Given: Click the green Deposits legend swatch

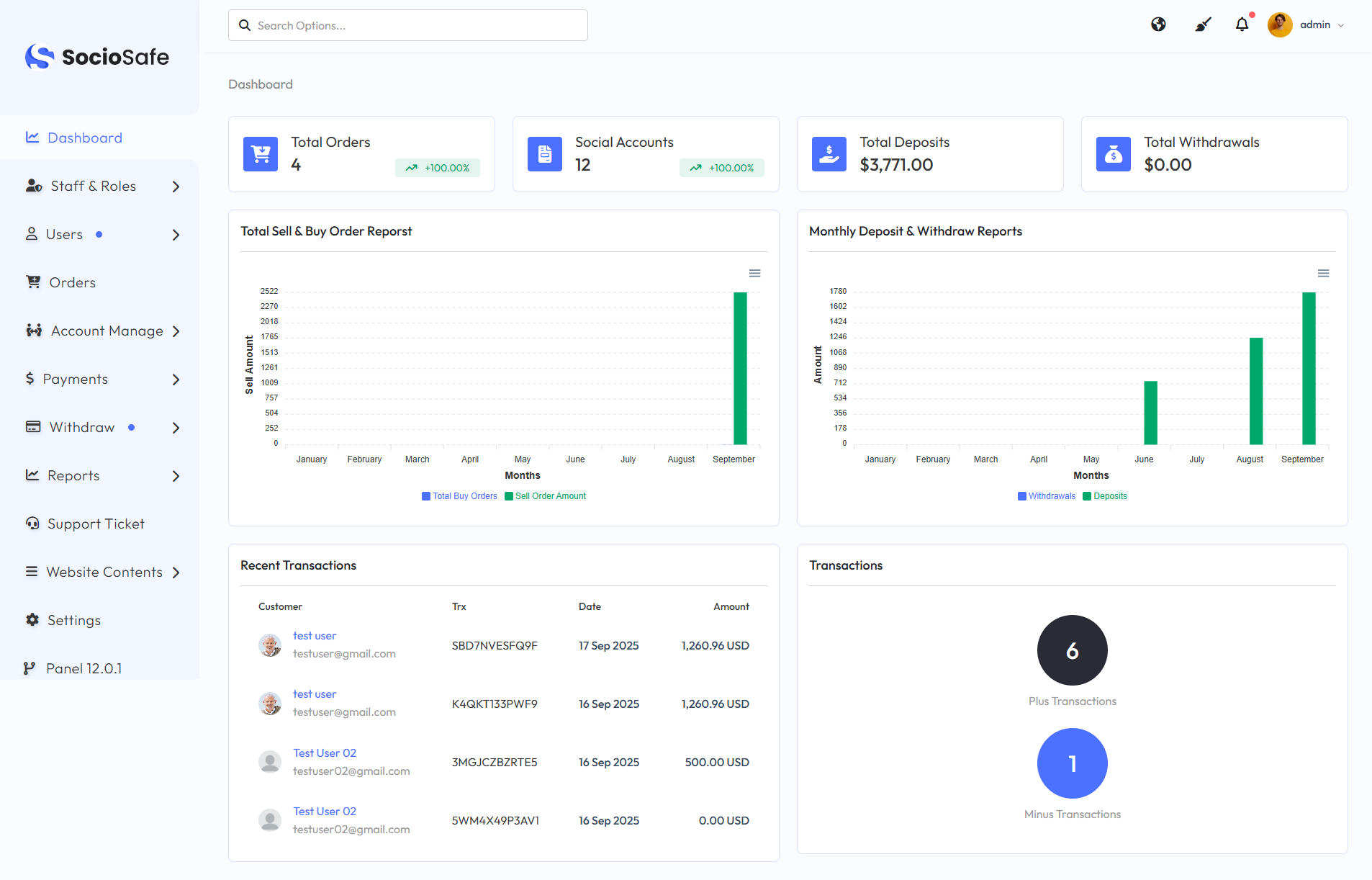Looking at the screenshot, I should [1087, 496].
